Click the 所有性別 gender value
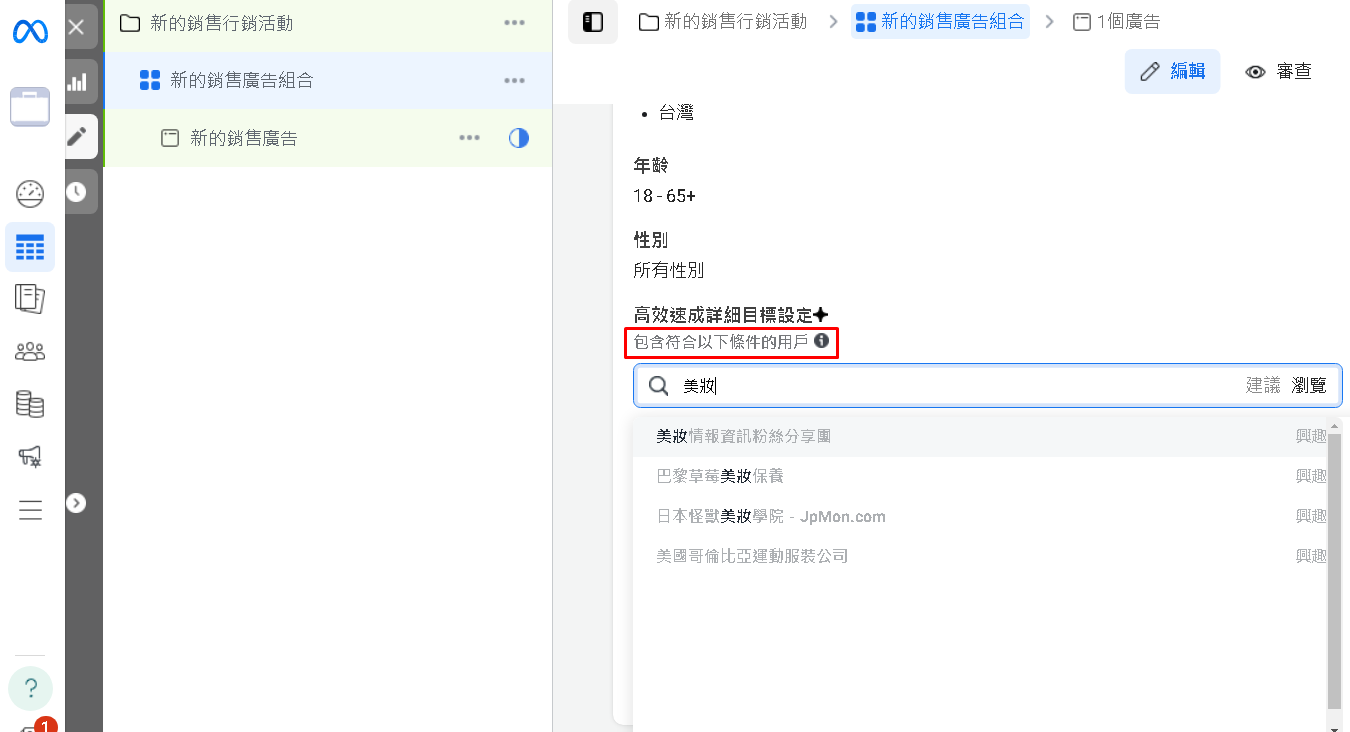Image resolution: width=1350 pixels, height=732 pixels. tap(668, 270)
